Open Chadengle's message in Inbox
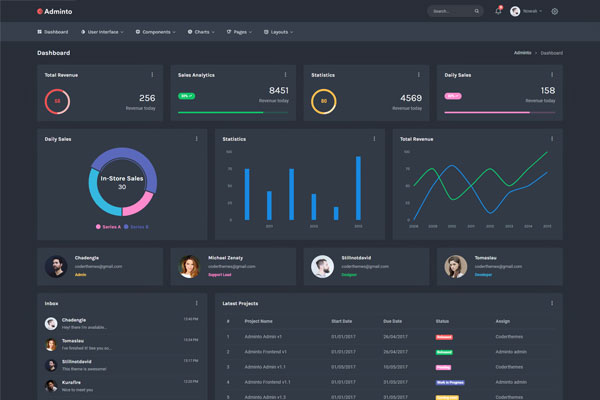 coord(100,323)
